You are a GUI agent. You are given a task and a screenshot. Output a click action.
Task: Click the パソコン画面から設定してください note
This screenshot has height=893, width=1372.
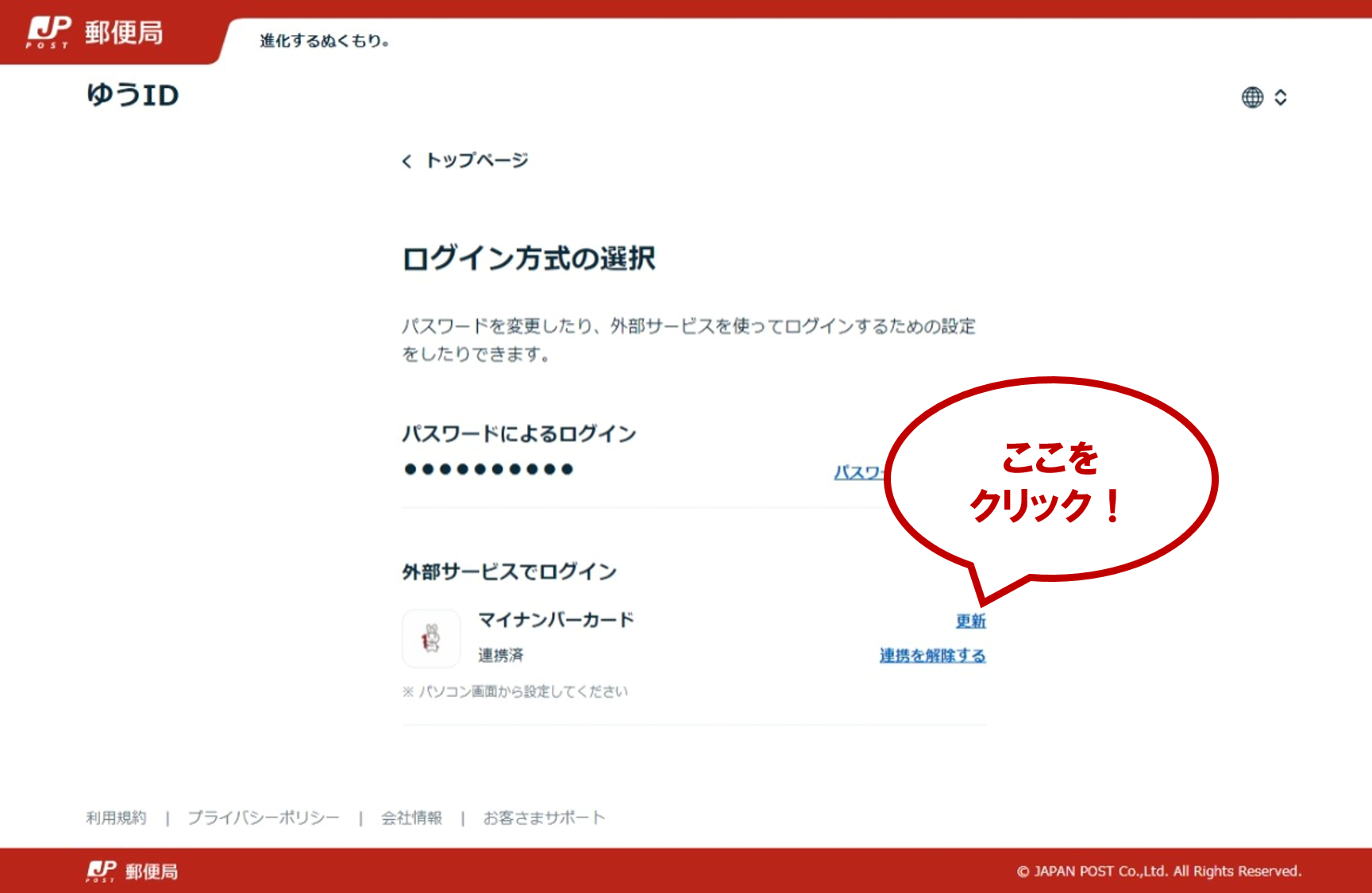514,691
